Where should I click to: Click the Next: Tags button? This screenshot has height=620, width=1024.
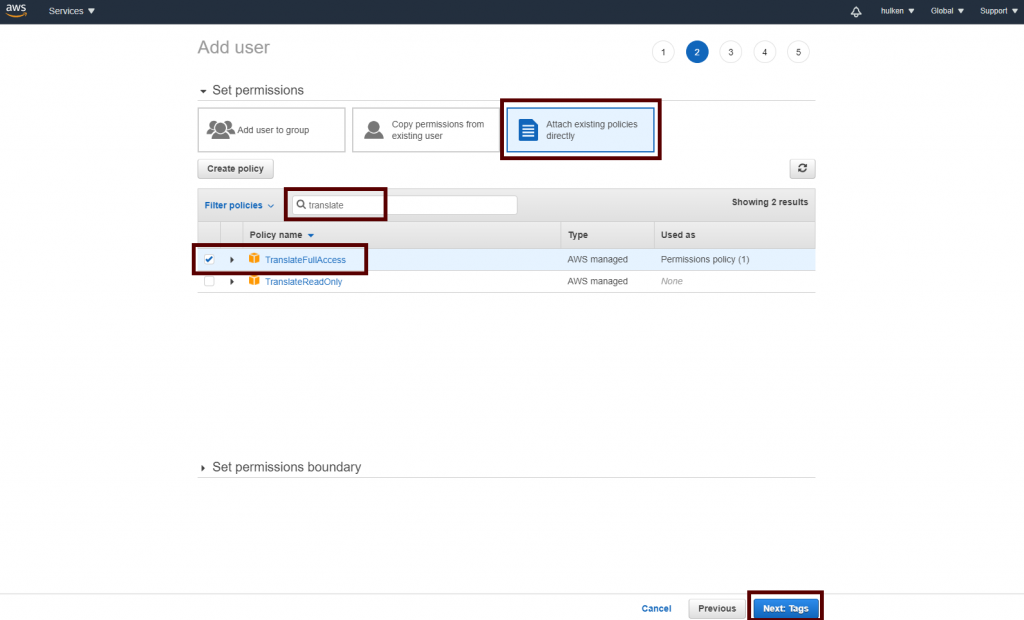(x=785, y=608)
